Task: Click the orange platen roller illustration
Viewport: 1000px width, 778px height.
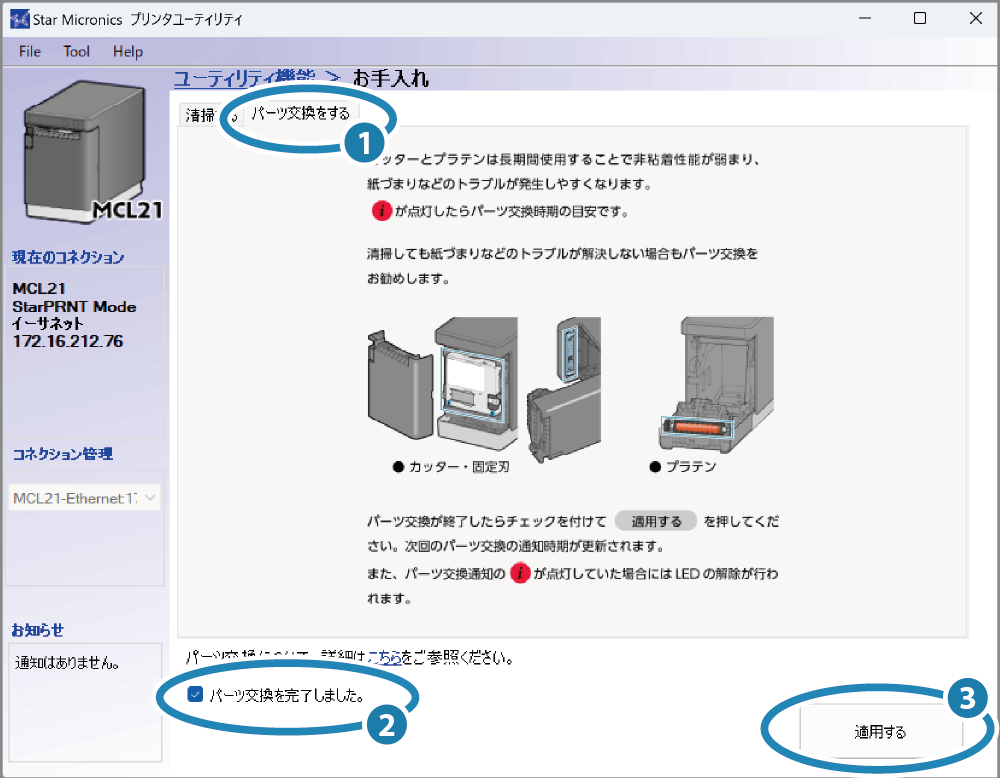Action: tap(697, 427)
